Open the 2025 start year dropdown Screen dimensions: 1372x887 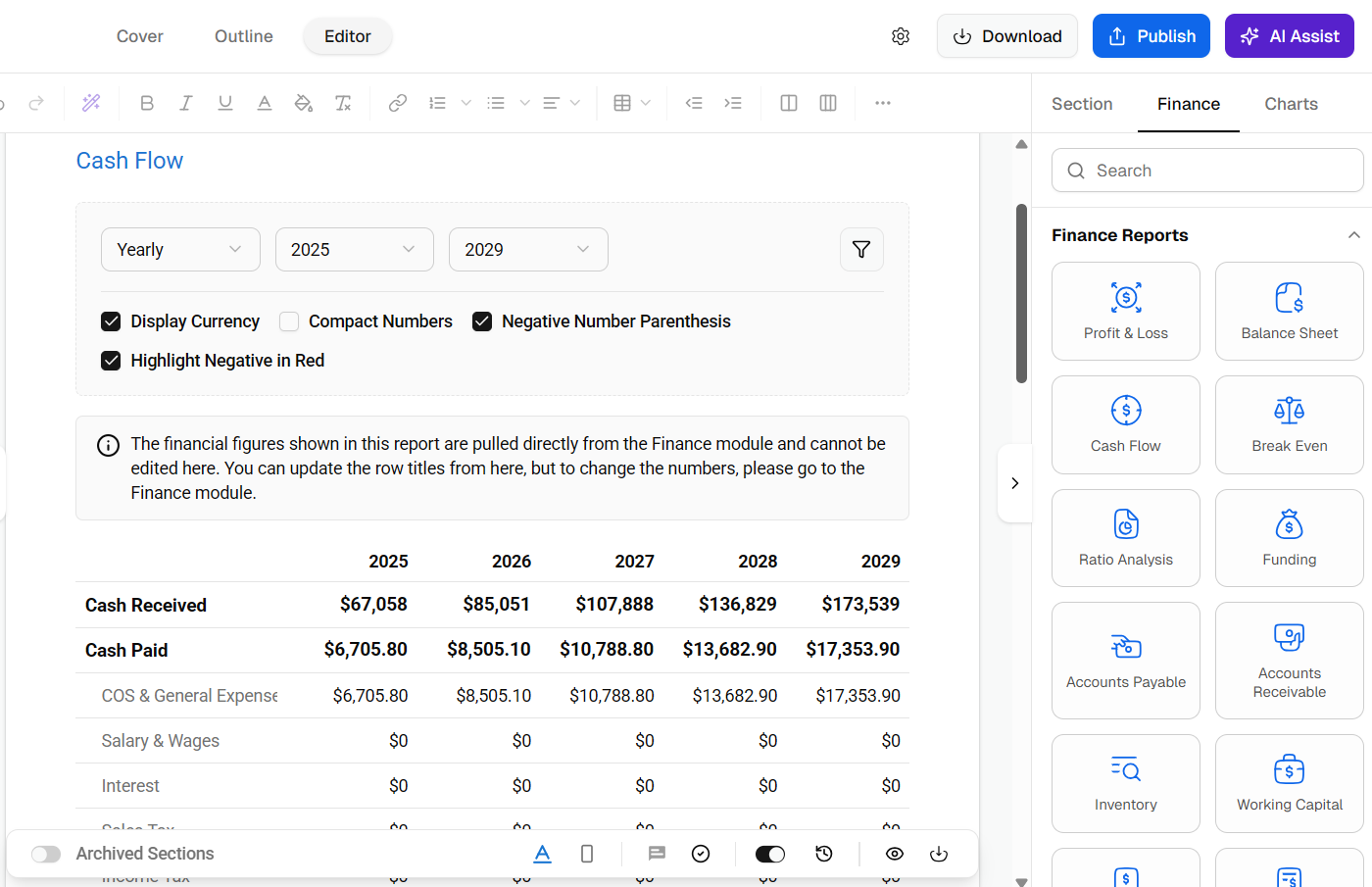tap(355, 250)
